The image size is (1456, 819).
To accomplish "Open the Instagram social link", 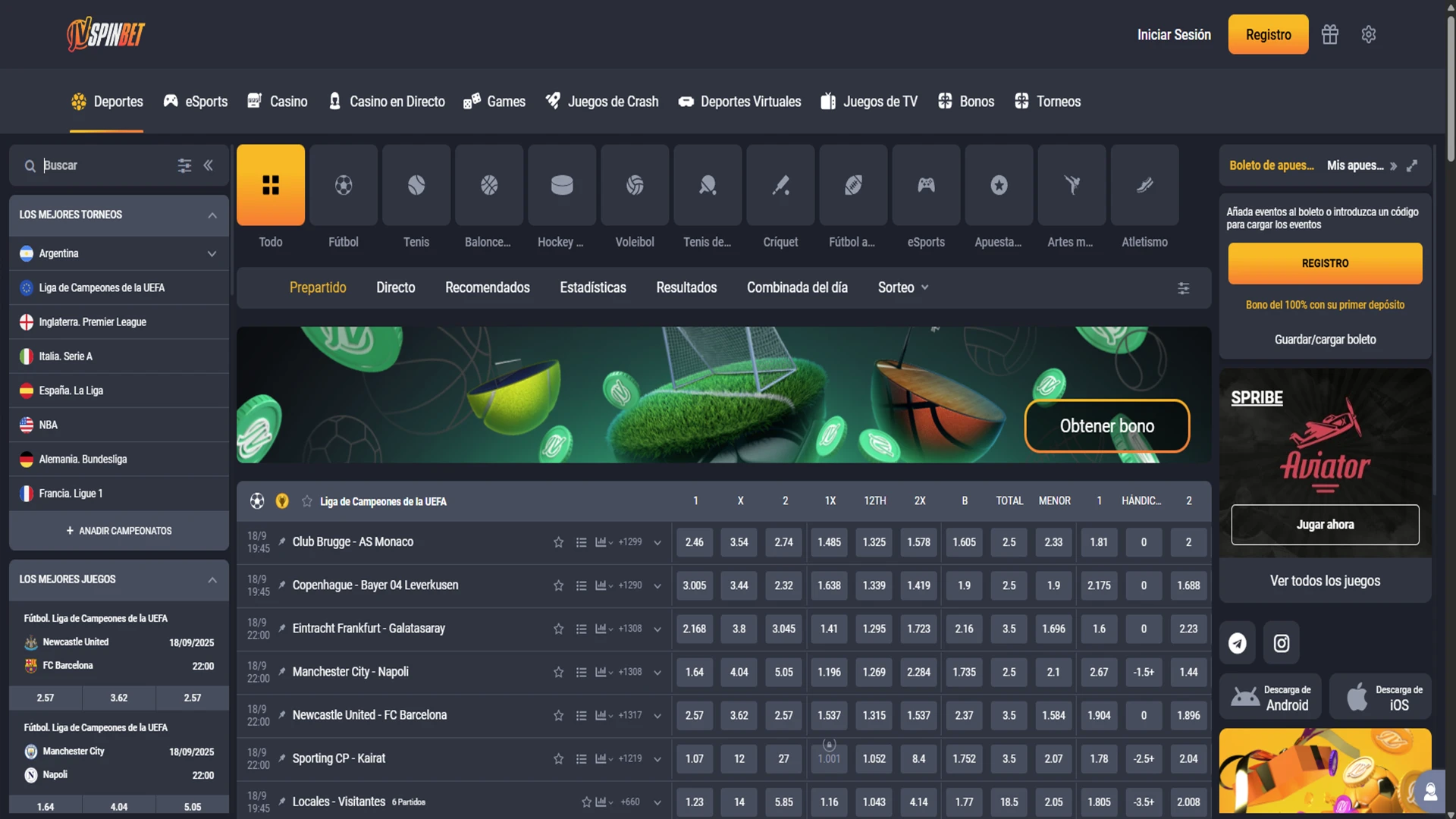I will (1282, 643).
